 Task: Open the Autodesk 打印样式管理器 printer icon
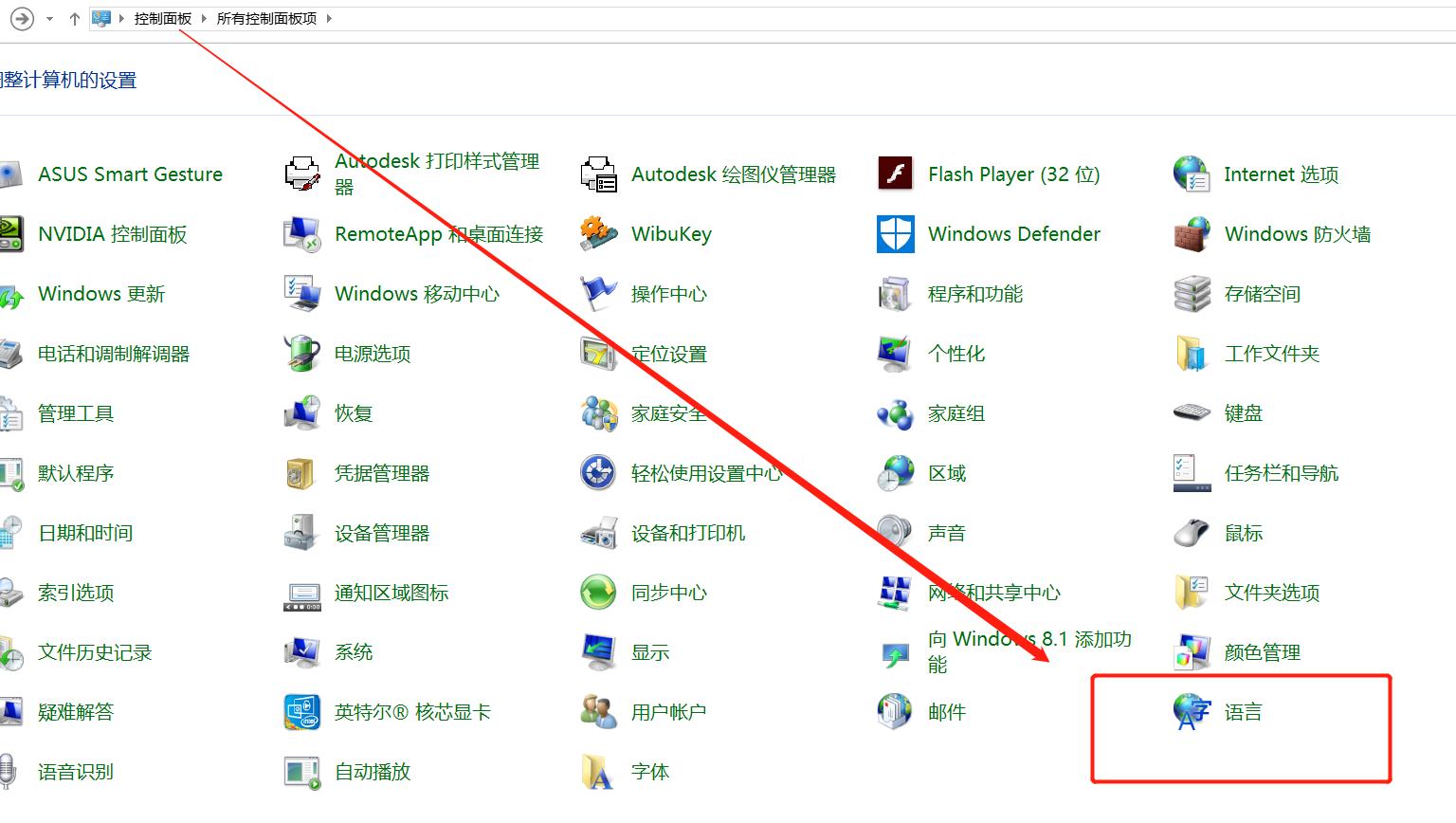(x=300, y=174)
